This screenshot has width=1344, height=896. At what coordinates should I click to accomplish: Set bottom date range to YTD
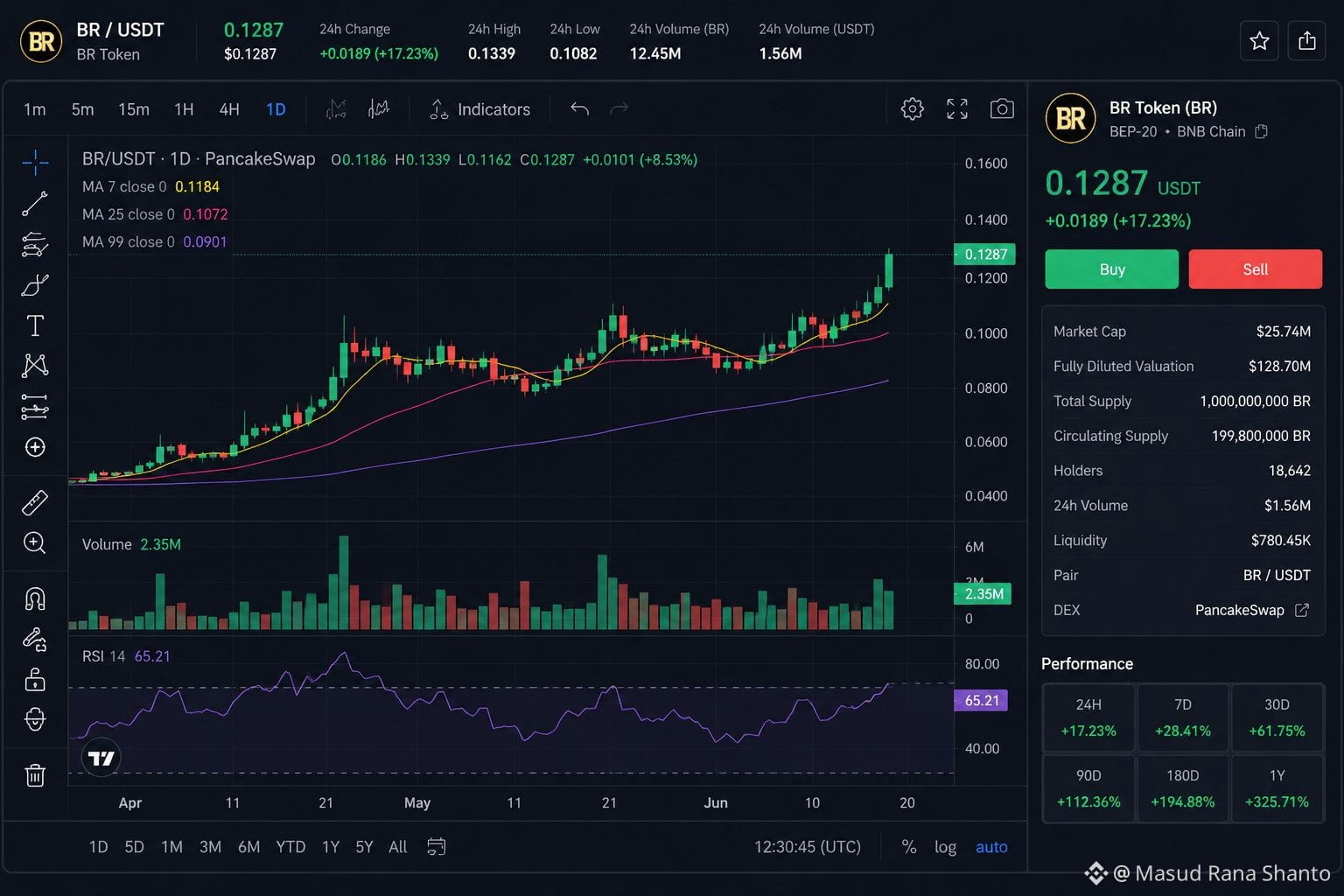tap(290, 847)
